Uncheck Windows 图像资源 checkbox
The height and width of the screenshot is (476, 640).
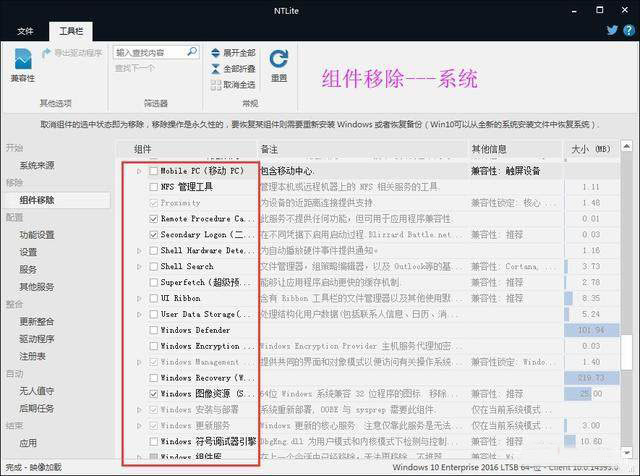(153, 394)
